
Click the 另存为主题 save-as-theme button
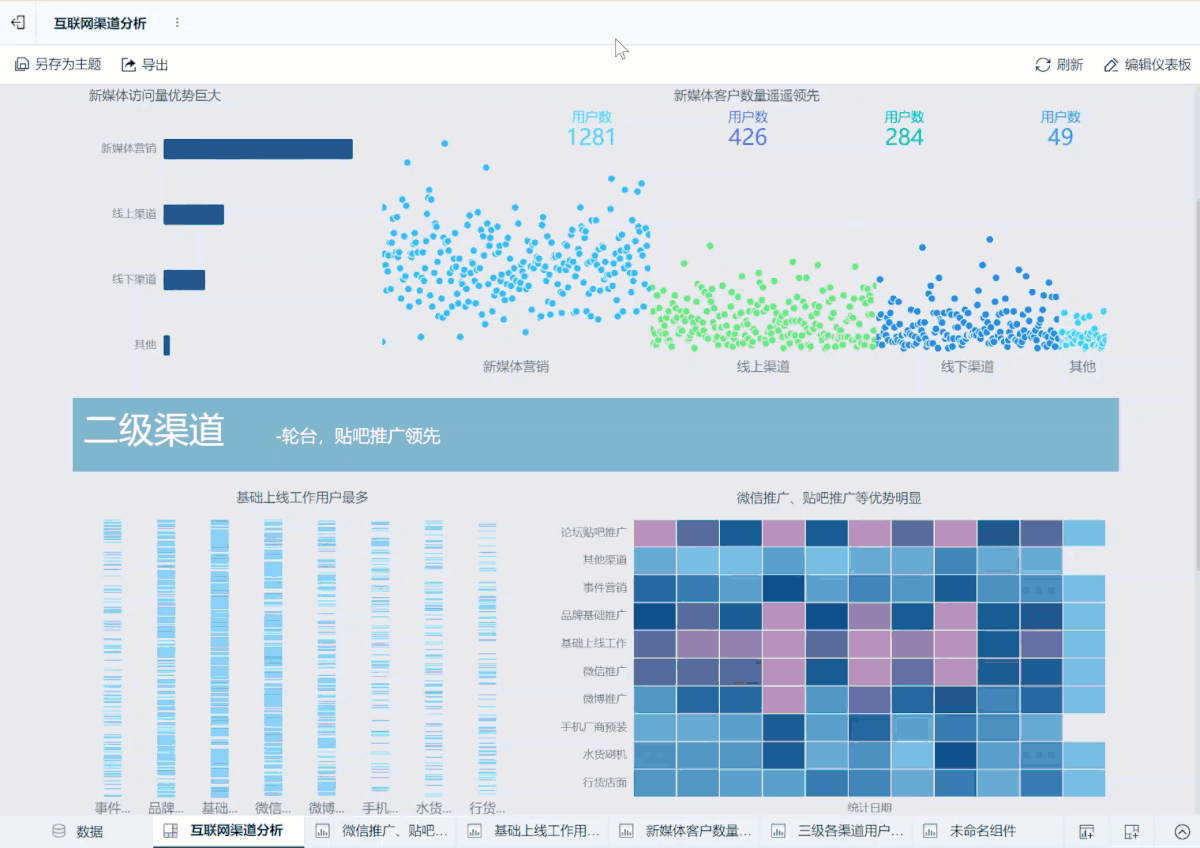58,64
